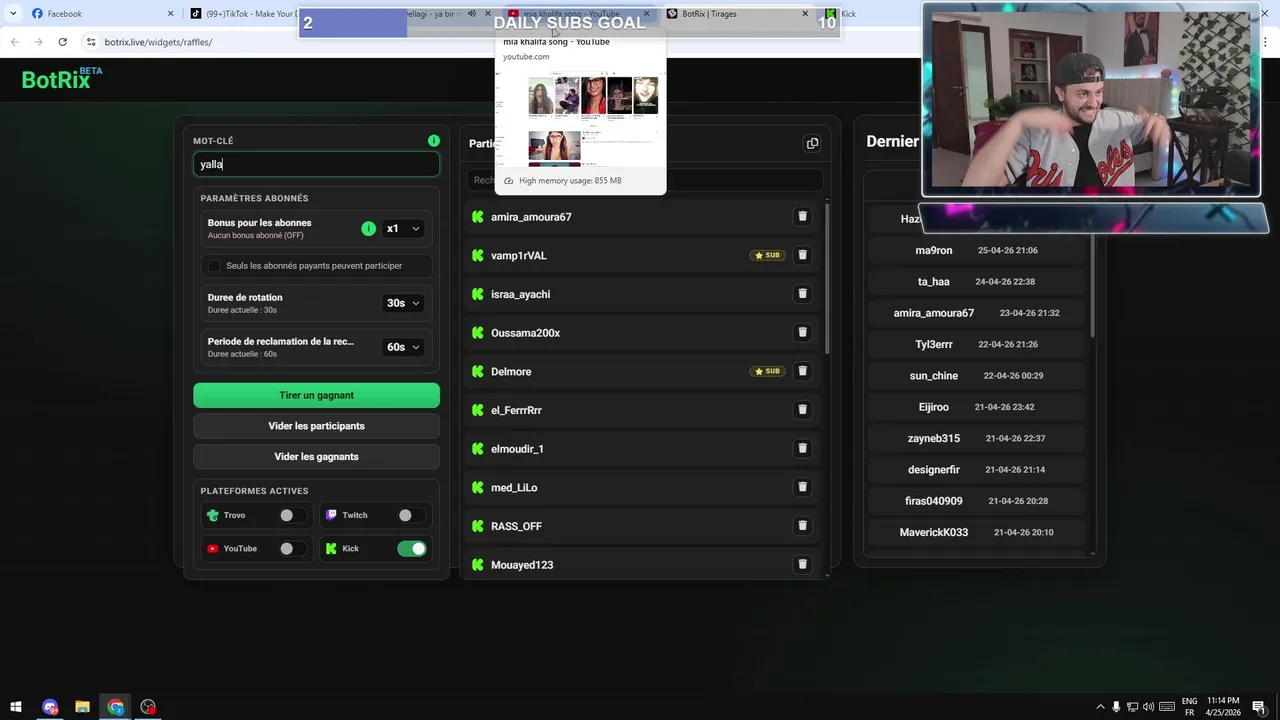
Task: Click winners list scrollbar
Action: click(1092, 285)
